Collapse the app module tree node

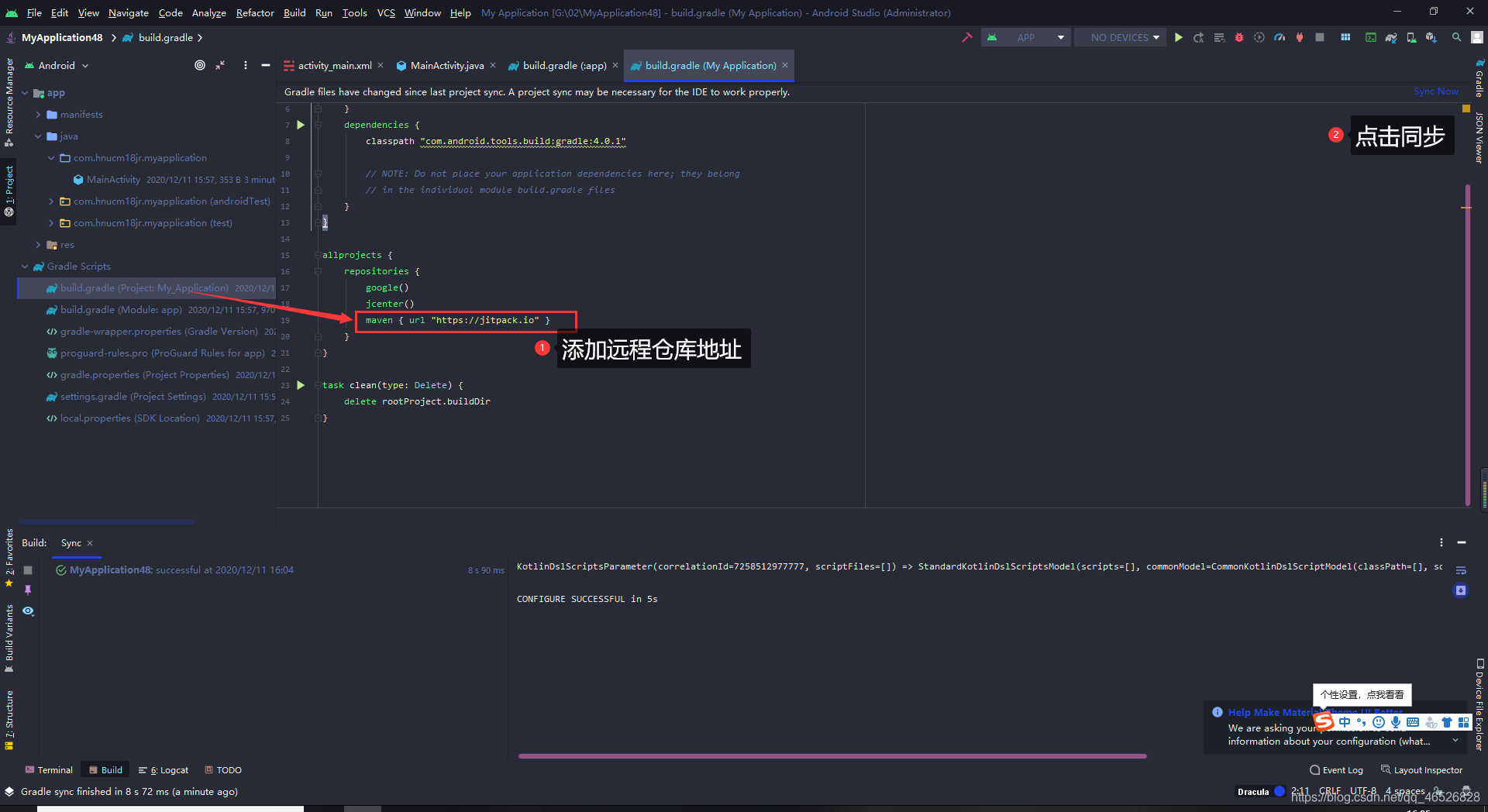coord(26,93)
